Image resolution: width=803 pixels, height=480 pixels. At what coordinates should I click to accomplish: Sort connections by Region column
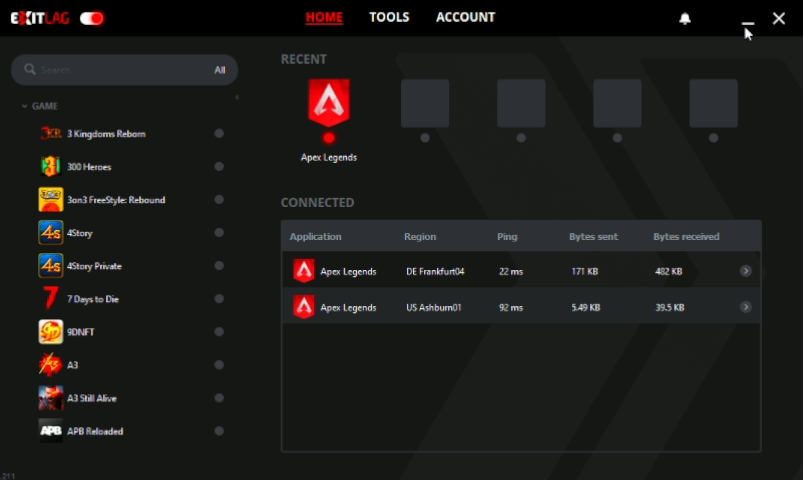(x=420, y=237)
